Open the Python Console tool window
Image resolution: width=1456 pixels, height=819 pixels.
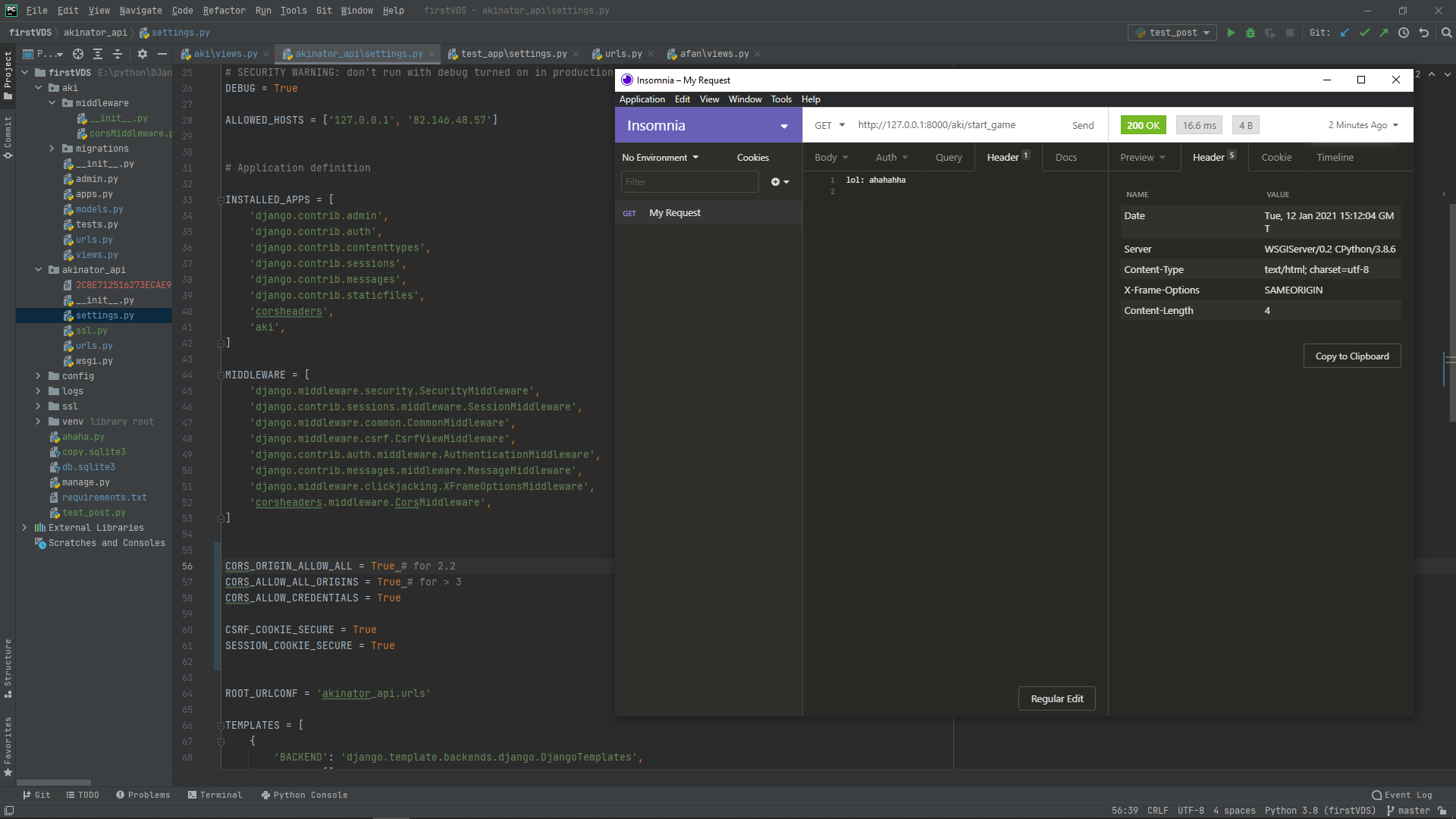pyautogui.click(x=304, y=795)
